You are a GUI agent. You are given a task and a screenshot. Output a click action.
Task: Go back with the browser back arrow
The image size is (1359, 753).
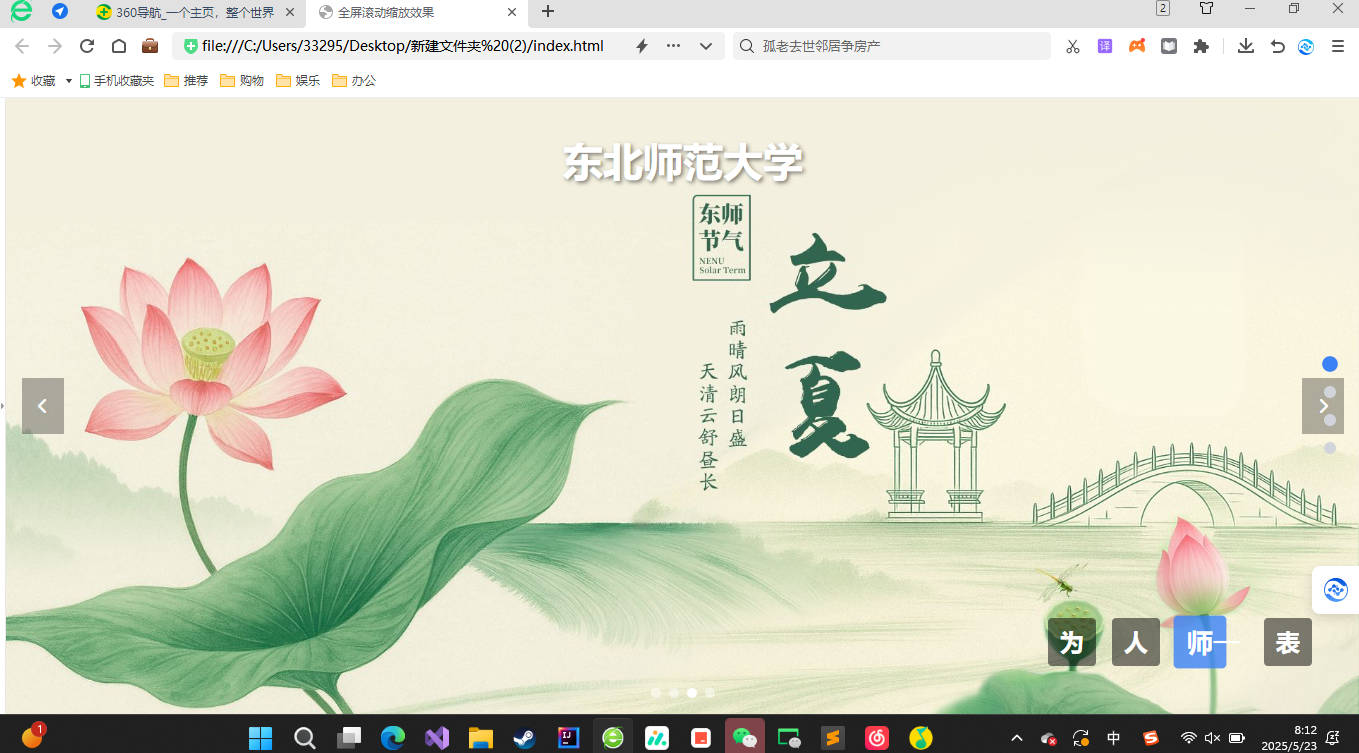tap(22, 46)
